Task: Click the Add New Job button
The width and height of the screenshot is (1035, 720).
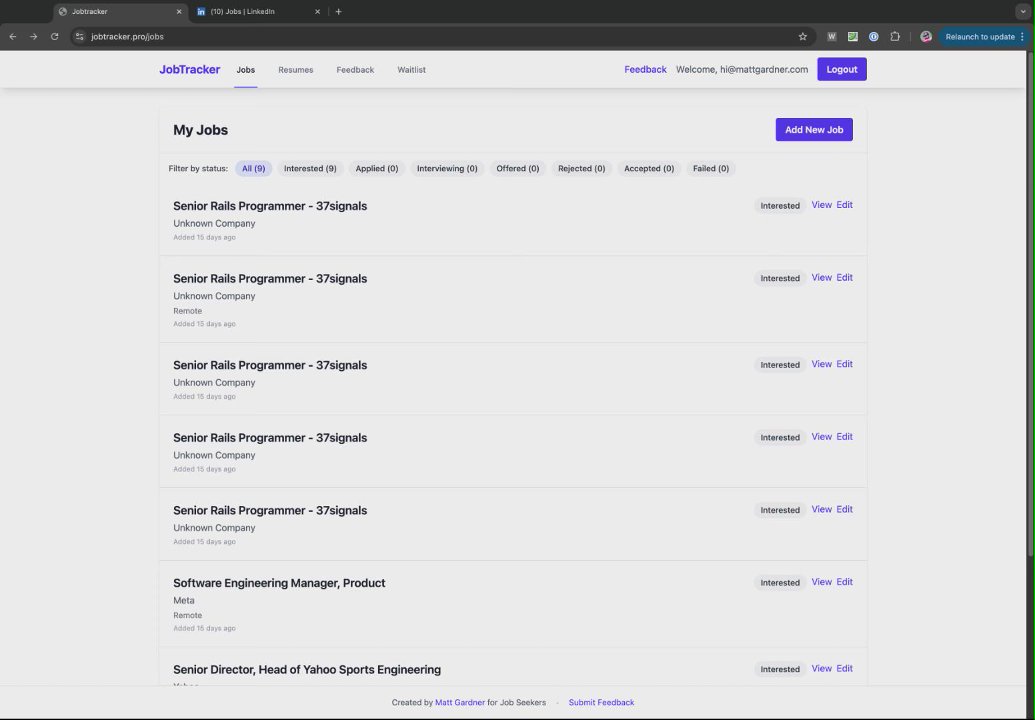Action: coord(814,130)
